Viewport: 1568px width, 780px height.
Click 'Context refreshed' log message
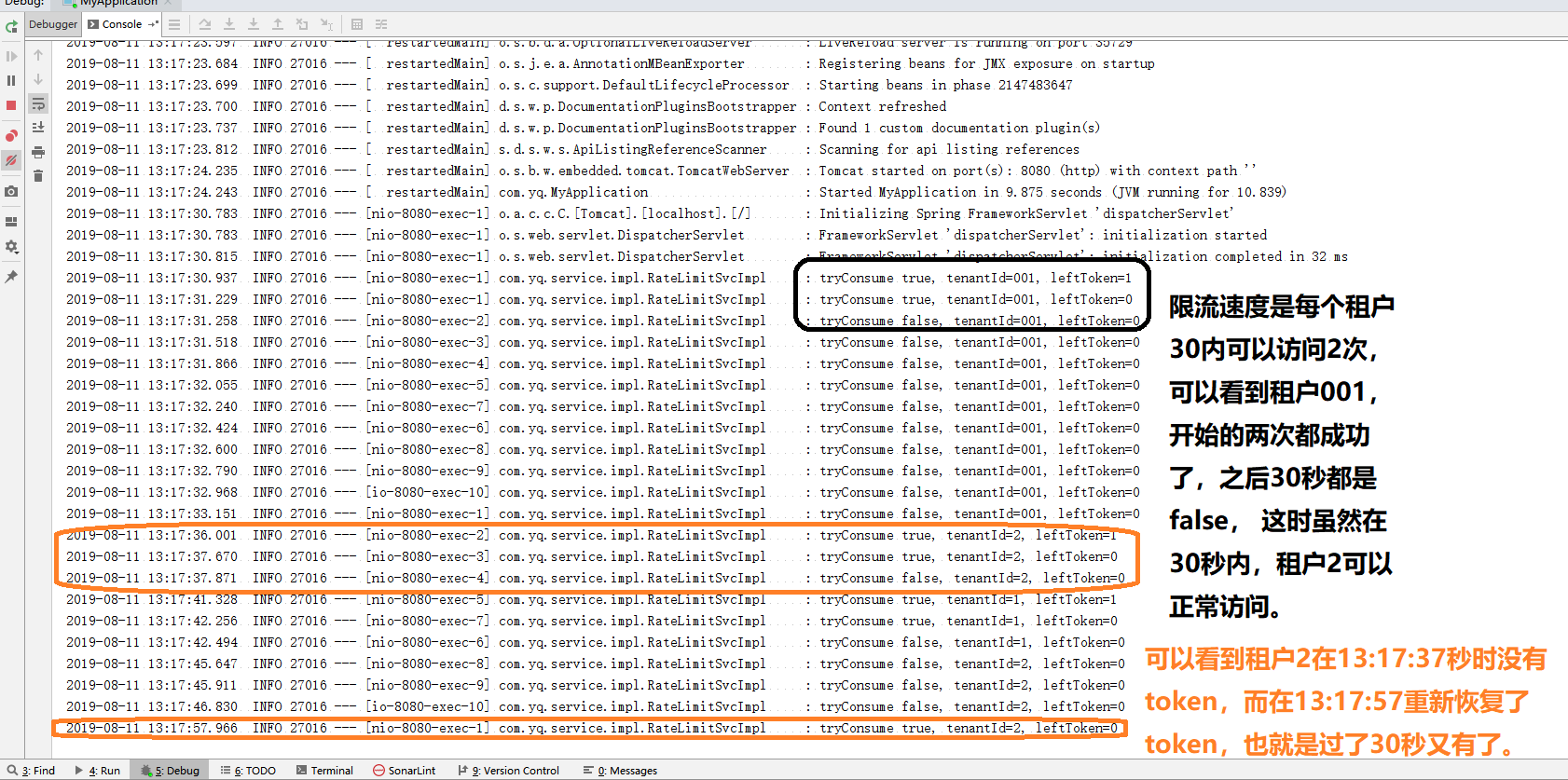point(883,106)
